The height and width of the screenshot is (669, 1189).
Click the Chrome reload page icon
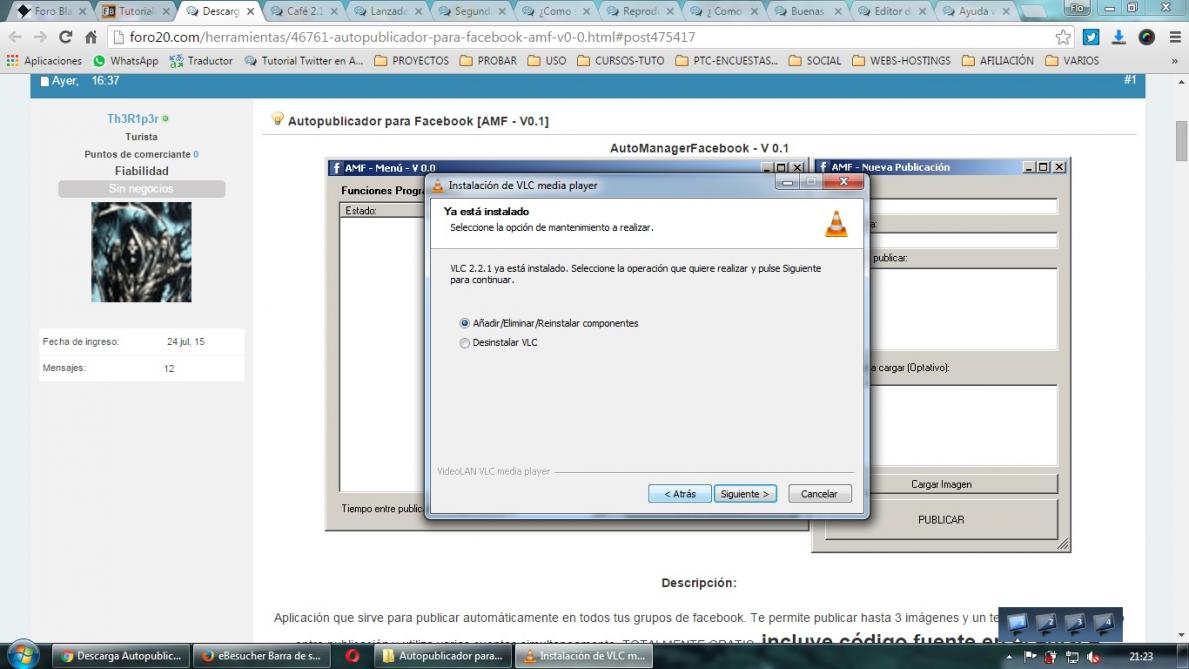[66, 37]
